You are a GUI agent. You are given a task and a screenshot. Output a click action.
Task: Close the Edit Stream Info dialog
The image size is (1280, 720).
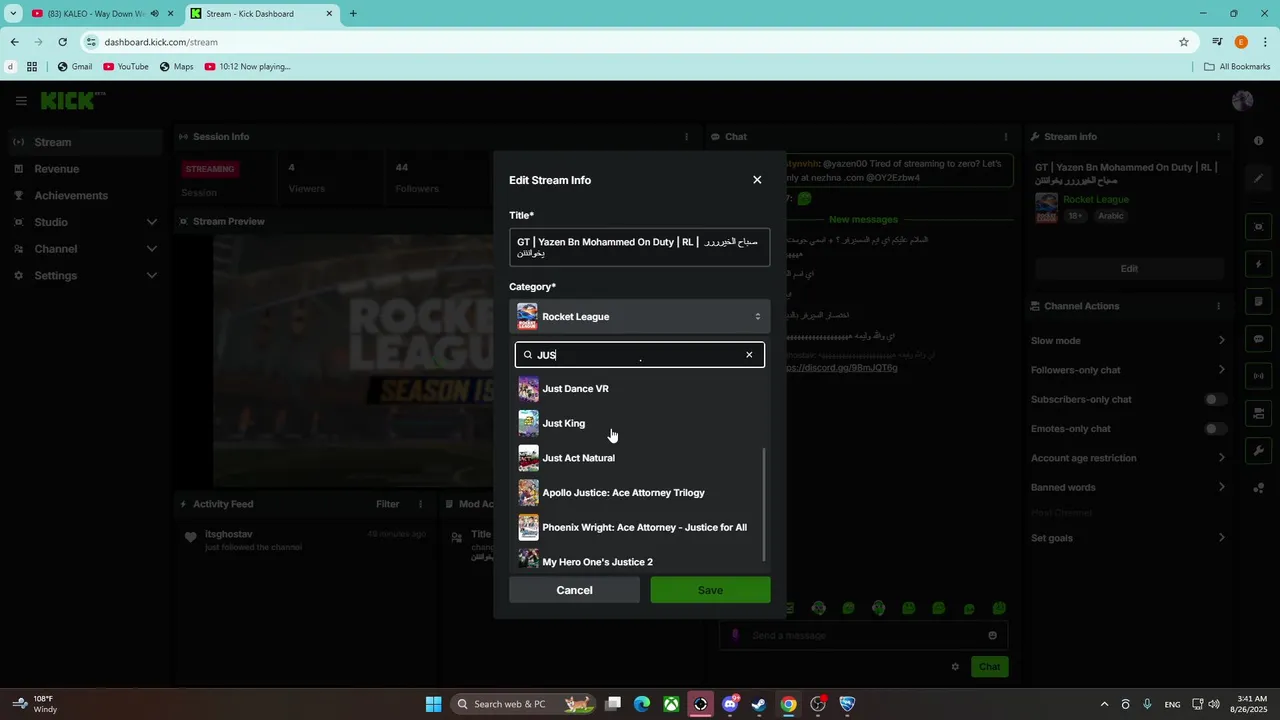click(x=757, y=180)
